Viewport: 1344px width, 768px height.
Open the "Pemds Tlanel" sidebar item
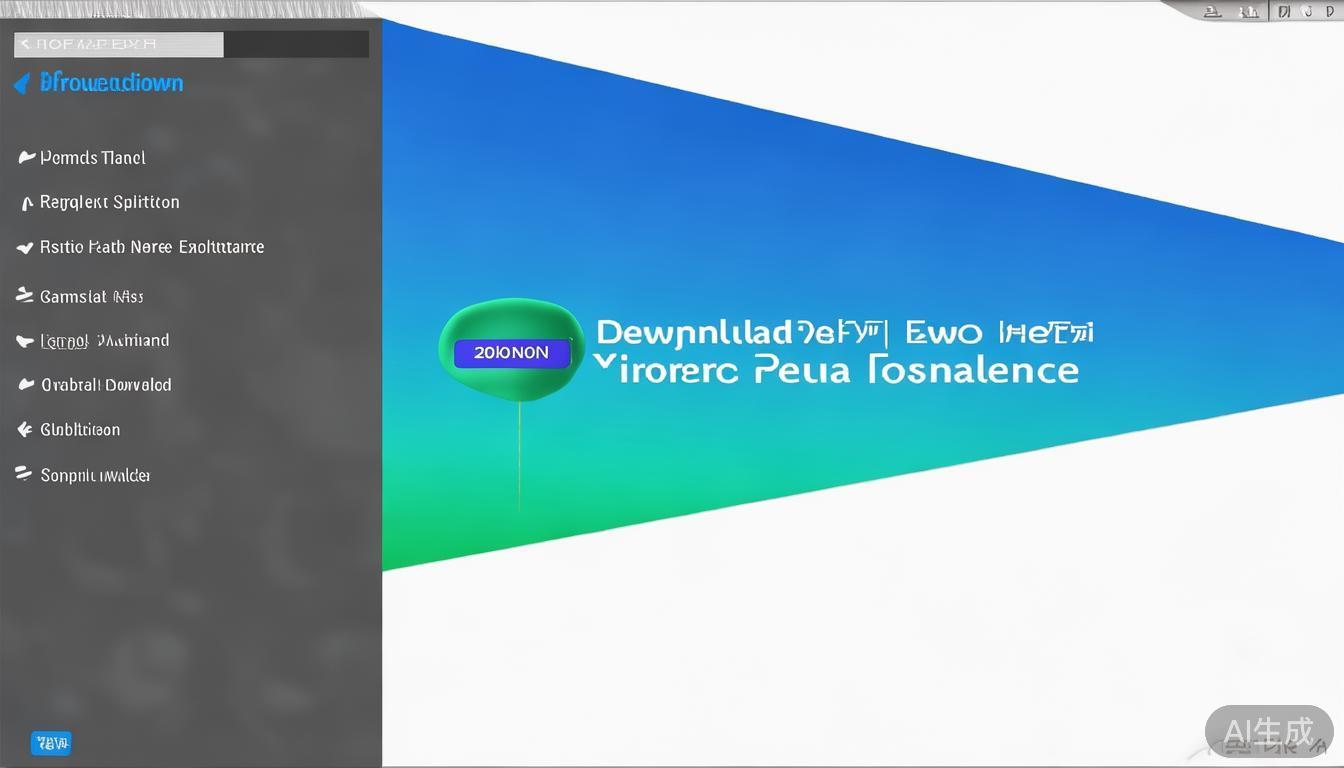[x=93, y=158]
